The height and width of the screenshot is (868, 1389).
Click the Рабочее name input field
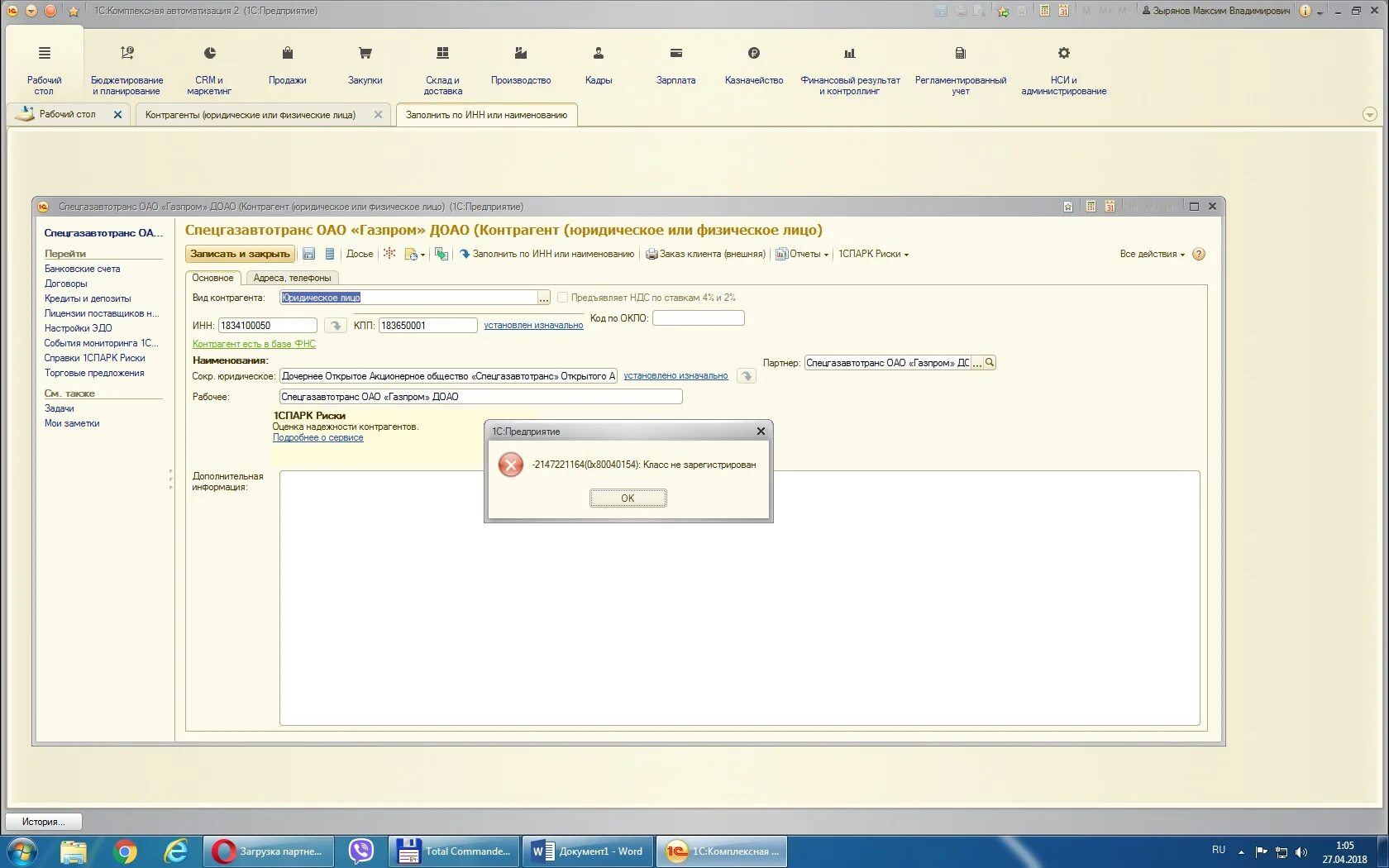tap(480, 397)
